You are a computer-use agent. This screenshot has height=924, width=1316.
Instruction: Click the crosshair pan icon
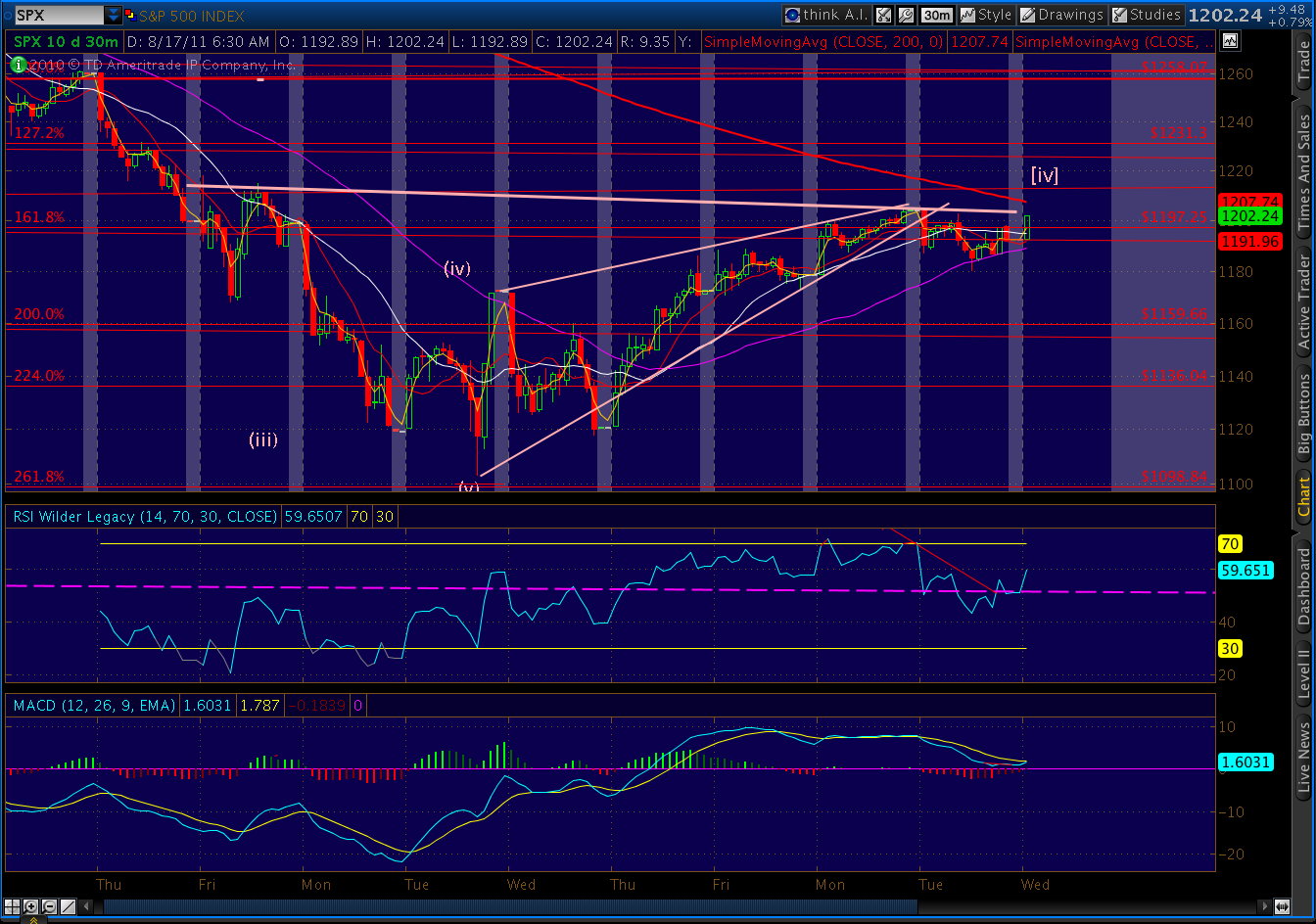point(12,906)
